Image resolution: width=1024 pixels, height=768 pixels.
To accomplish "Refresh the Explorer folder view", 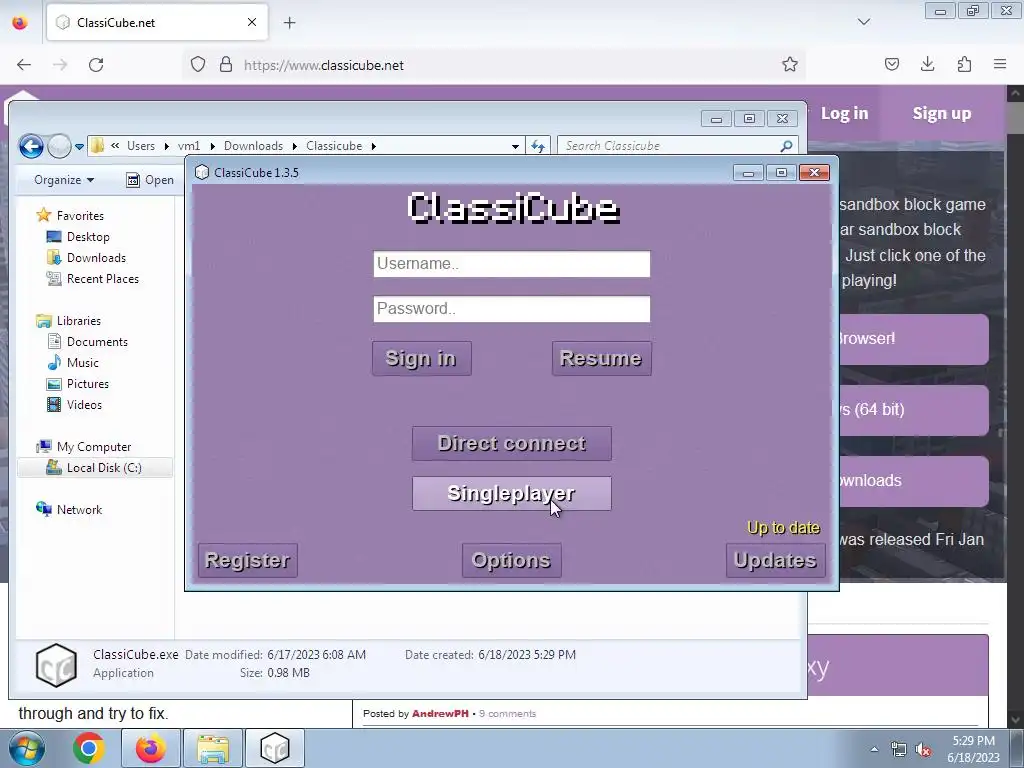I will (x=537, y=146).
